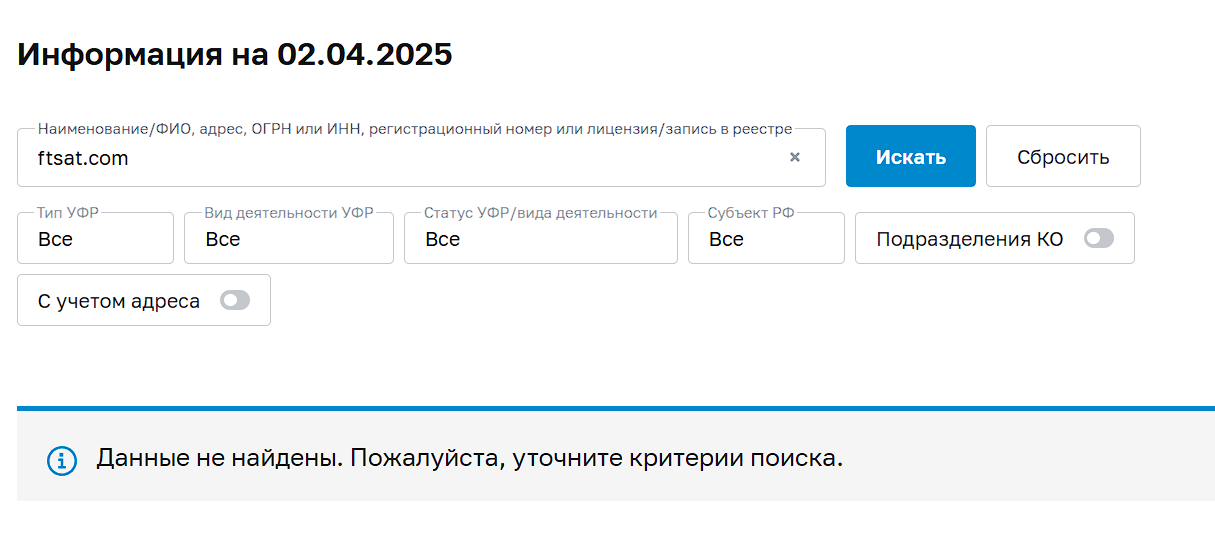Click the heading Информация на 02.04.2025
The image size is (1215, 552).
235,54
